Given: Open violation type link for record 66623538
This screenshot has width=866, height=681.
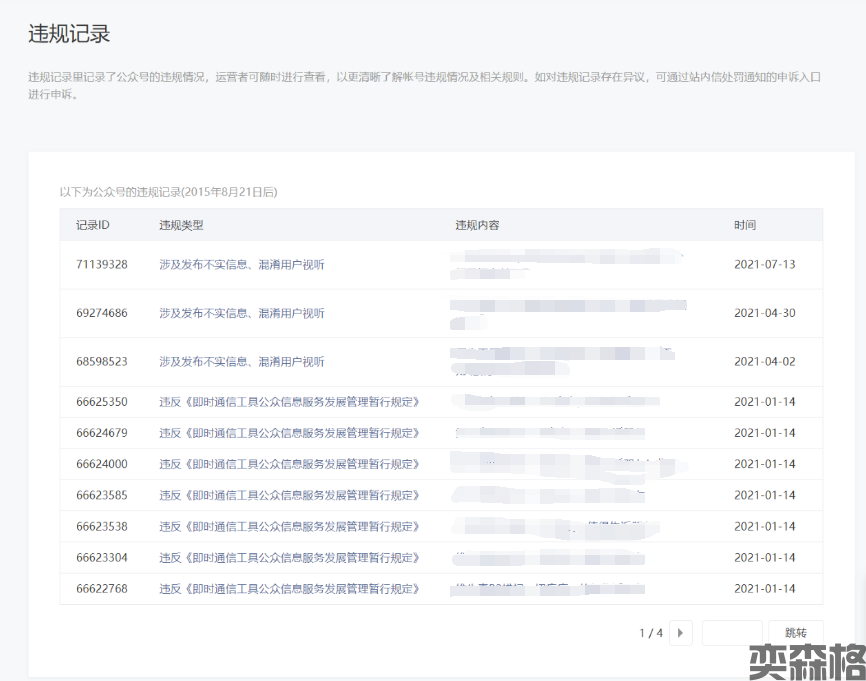Looking at the screenshot, I should [x=289, y=526].
